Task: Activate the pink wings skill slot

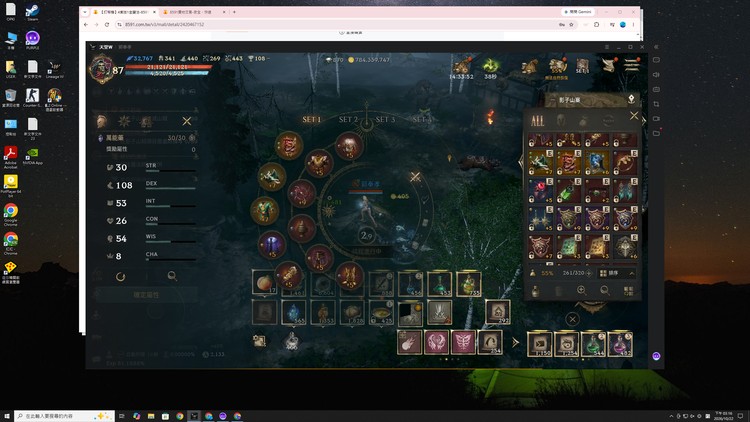Action: coord(436,342)
